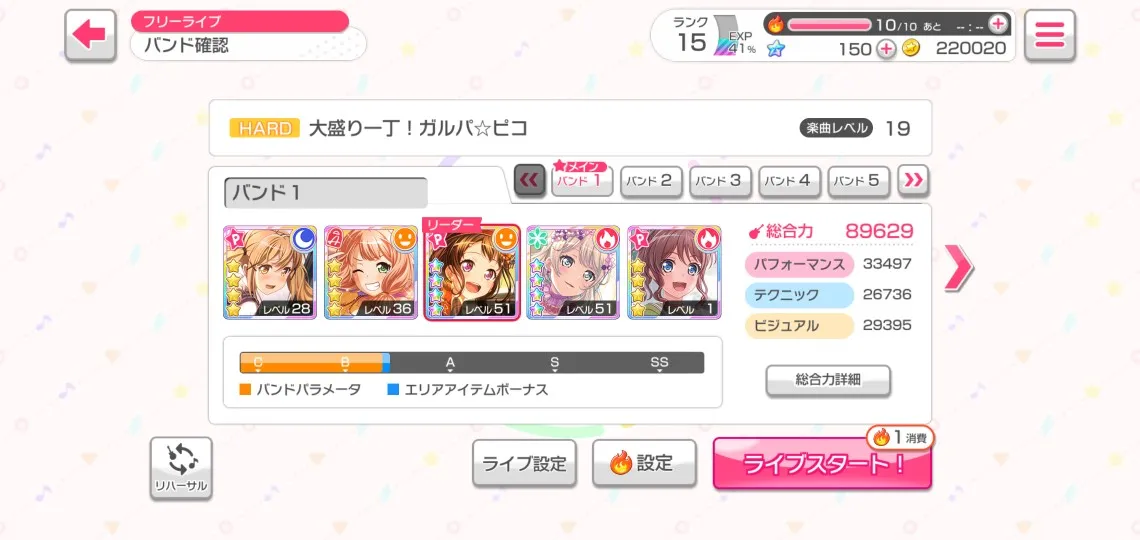
Task: Start the live with ライブスタート button
Action: 822,464
